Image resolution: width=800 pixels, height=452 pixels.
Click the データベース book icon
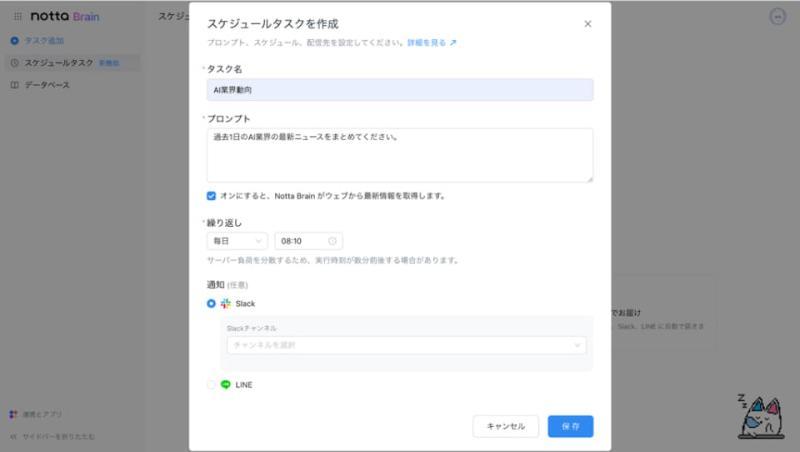coord(15,85)
